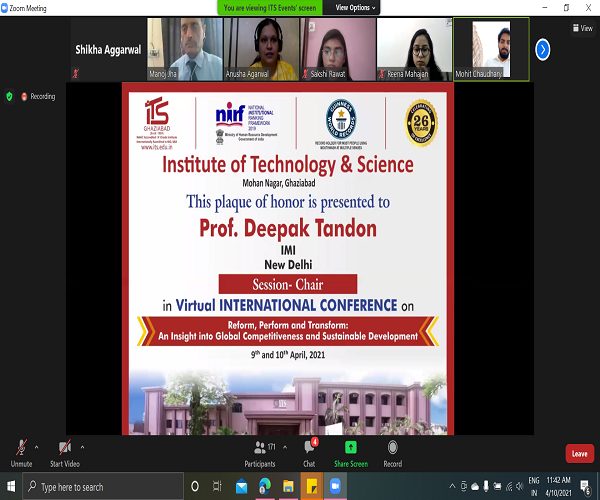Open the Participants panel
This screenshot has width=600, height=500.
(260, 453)
